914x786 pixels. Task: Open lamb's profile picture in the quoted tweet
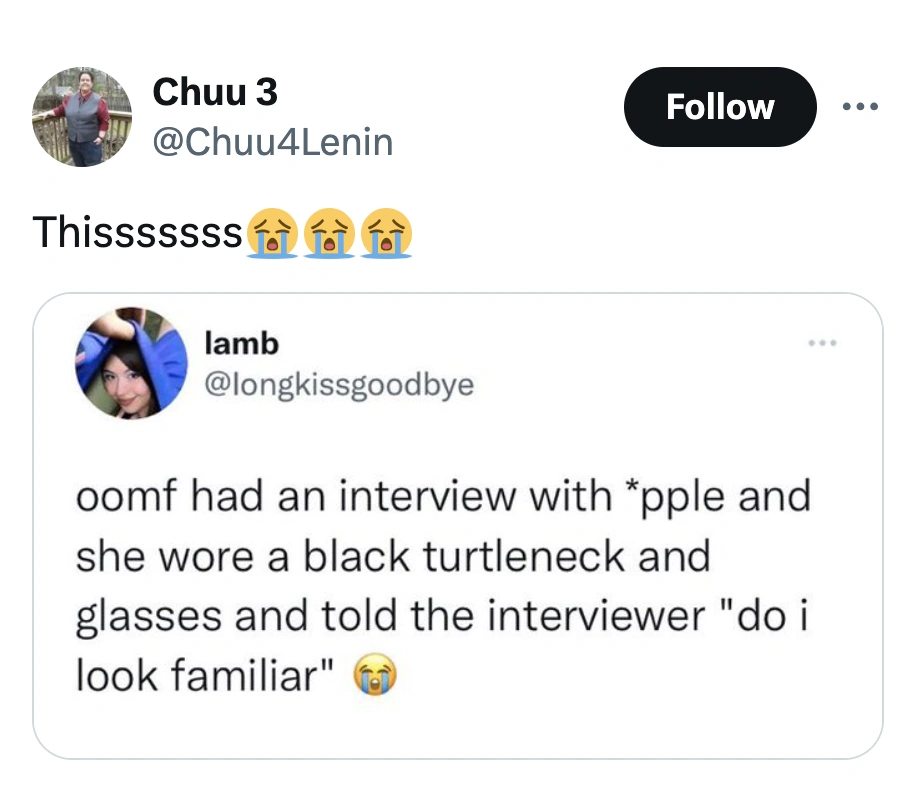coord(131,365)
